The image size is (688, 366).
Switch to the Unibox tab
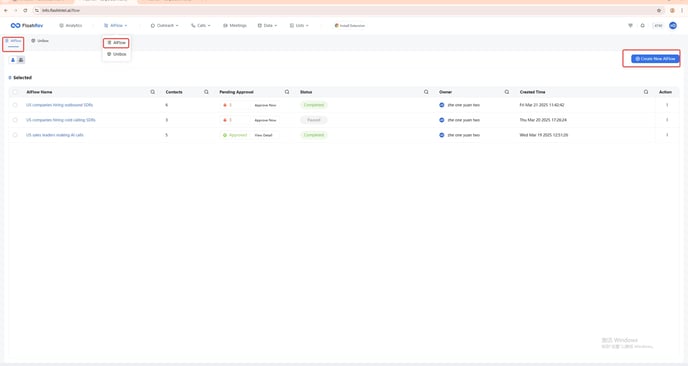(40, 41)
